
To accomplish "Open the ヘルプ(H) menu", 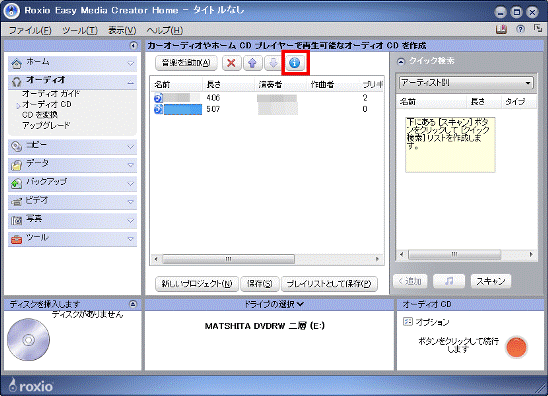I will 165,30.
